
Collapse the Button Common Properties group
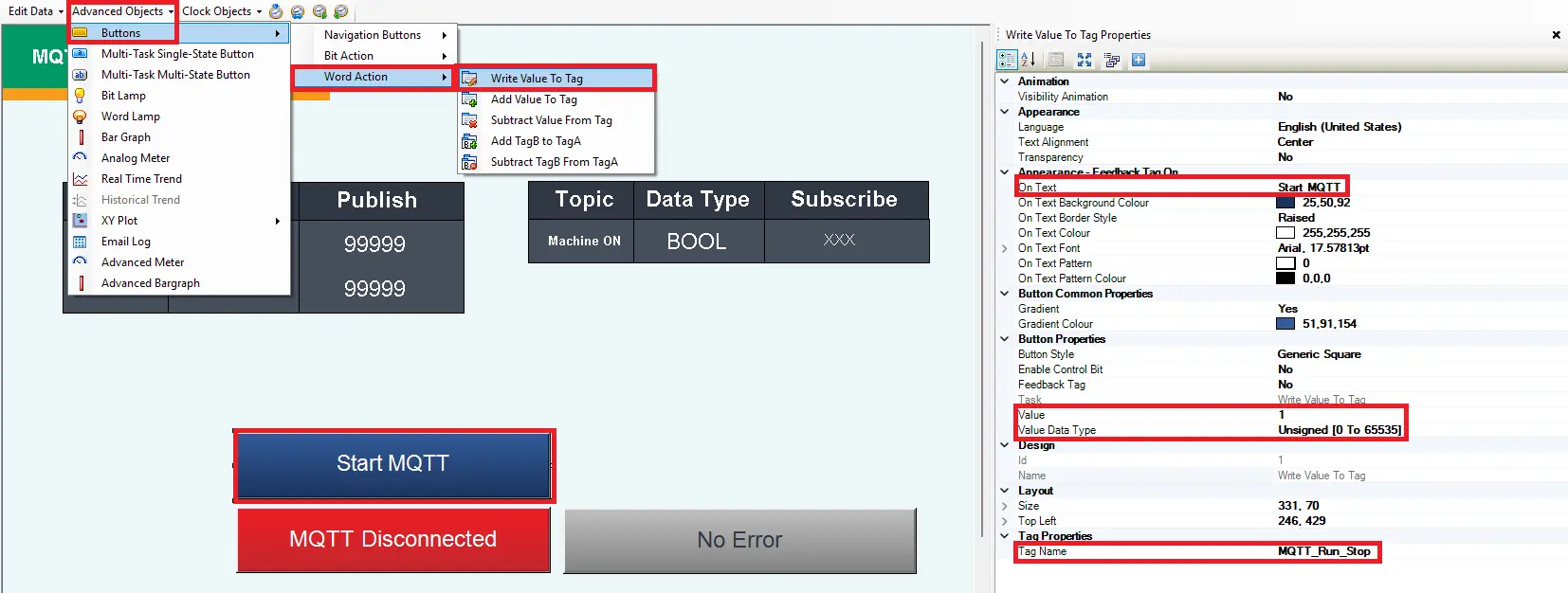(x=1005, y=294)
